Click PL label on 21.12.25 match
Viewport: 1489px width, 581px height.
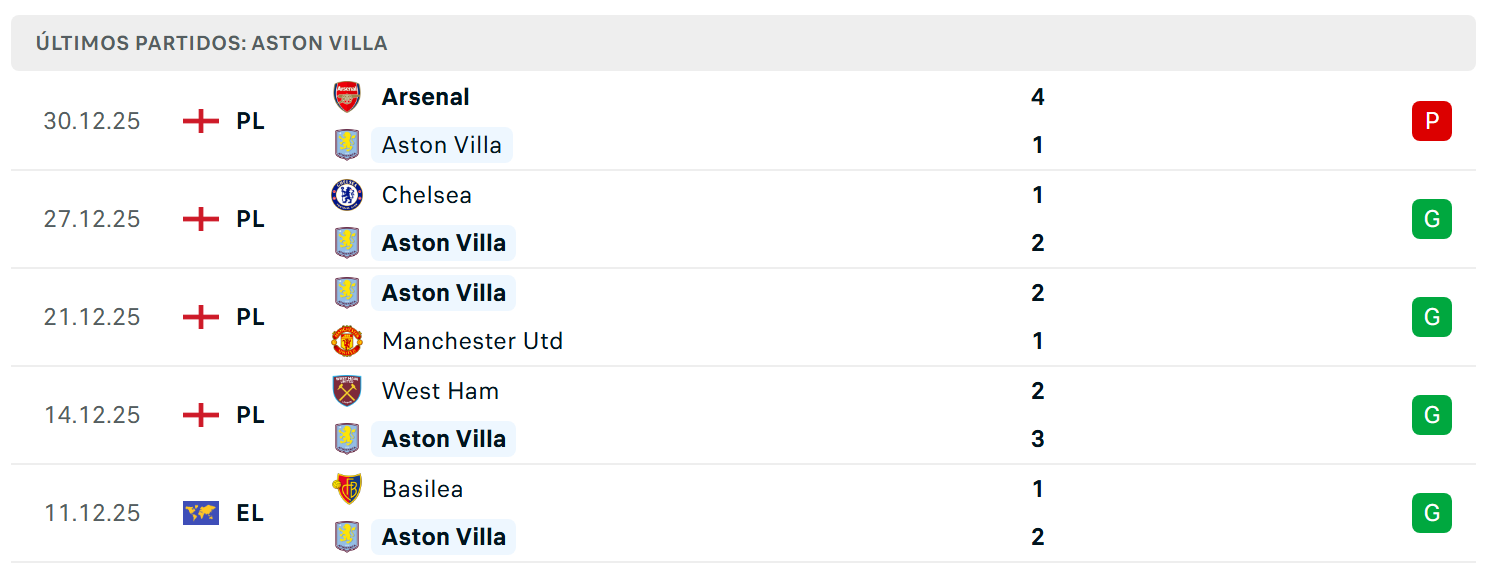point(250,317)
